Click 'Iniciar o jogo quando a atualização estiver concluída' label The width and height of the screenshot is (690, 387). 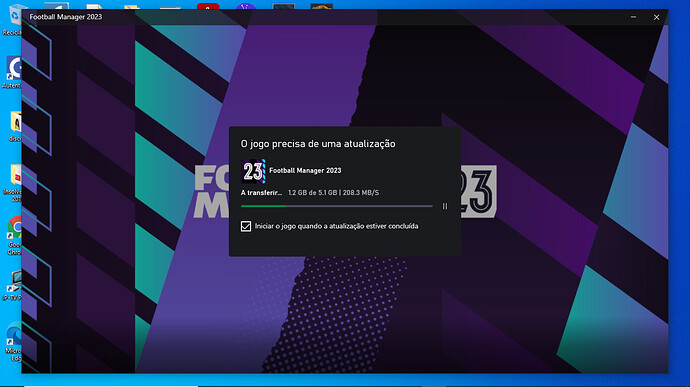pyautogui.click(x=337, y=226)
